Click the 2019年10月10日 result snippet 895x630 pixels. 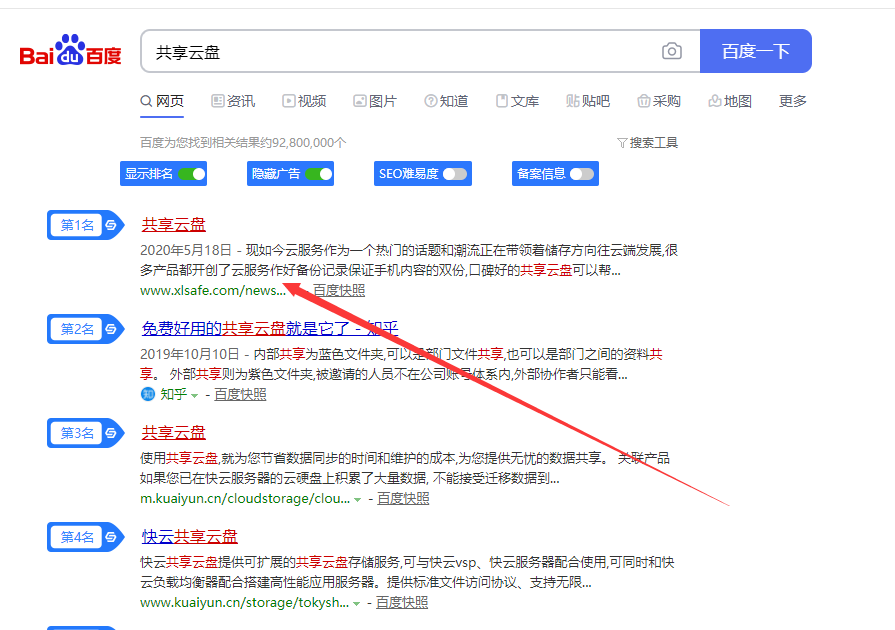pyautogui.click(x=402, y=364)
